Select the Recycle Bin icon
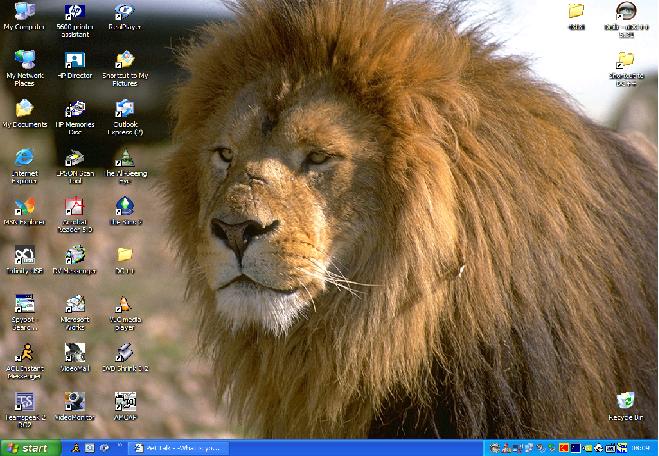This screenshot has width=659, height=456. [x=625, y=401]
